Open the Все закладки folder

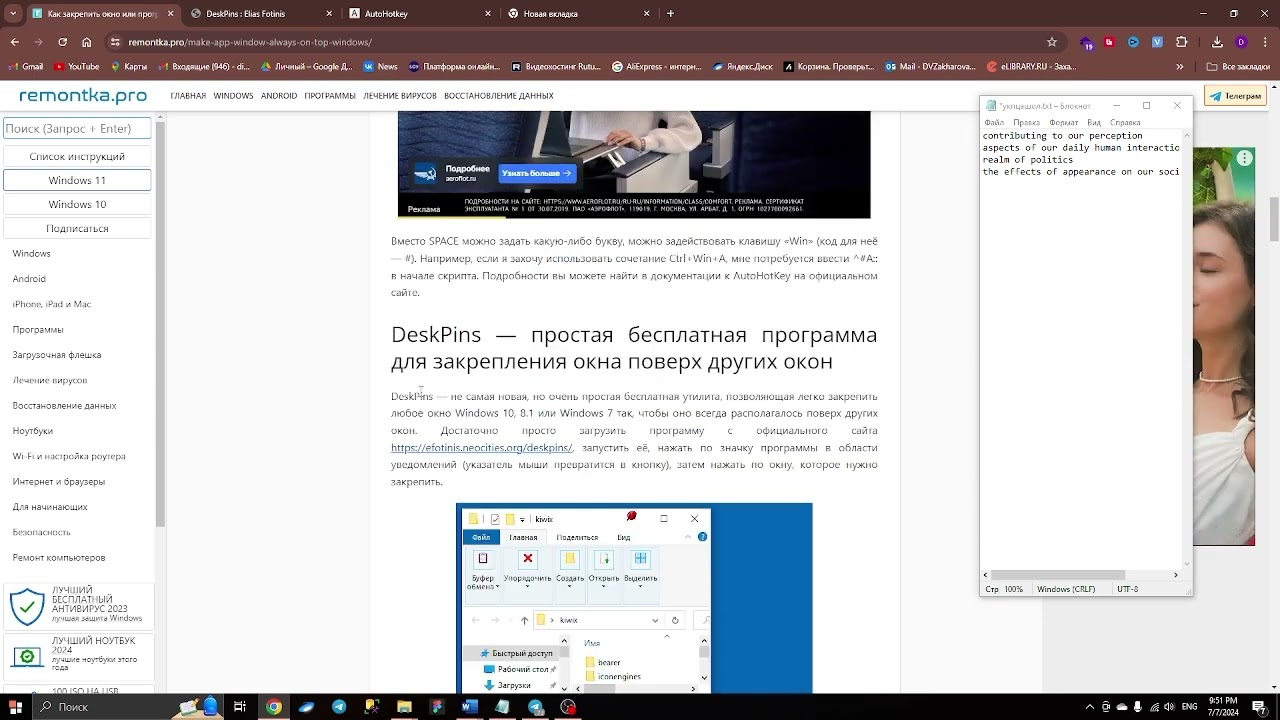pyautogui.click(x=1238, y=67)
